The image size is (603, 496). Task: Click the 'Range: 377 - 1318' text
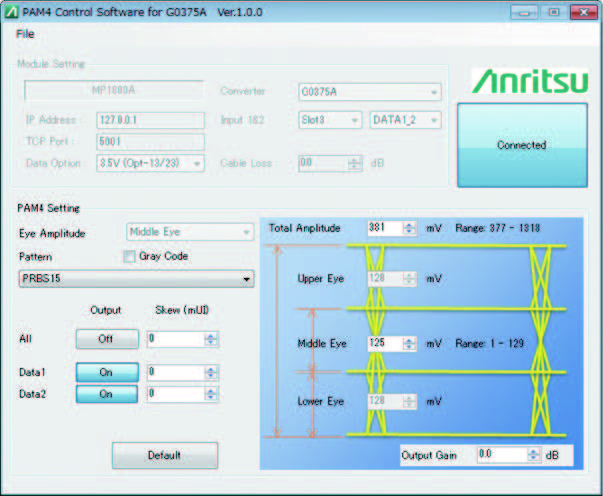tap(498, 228)
